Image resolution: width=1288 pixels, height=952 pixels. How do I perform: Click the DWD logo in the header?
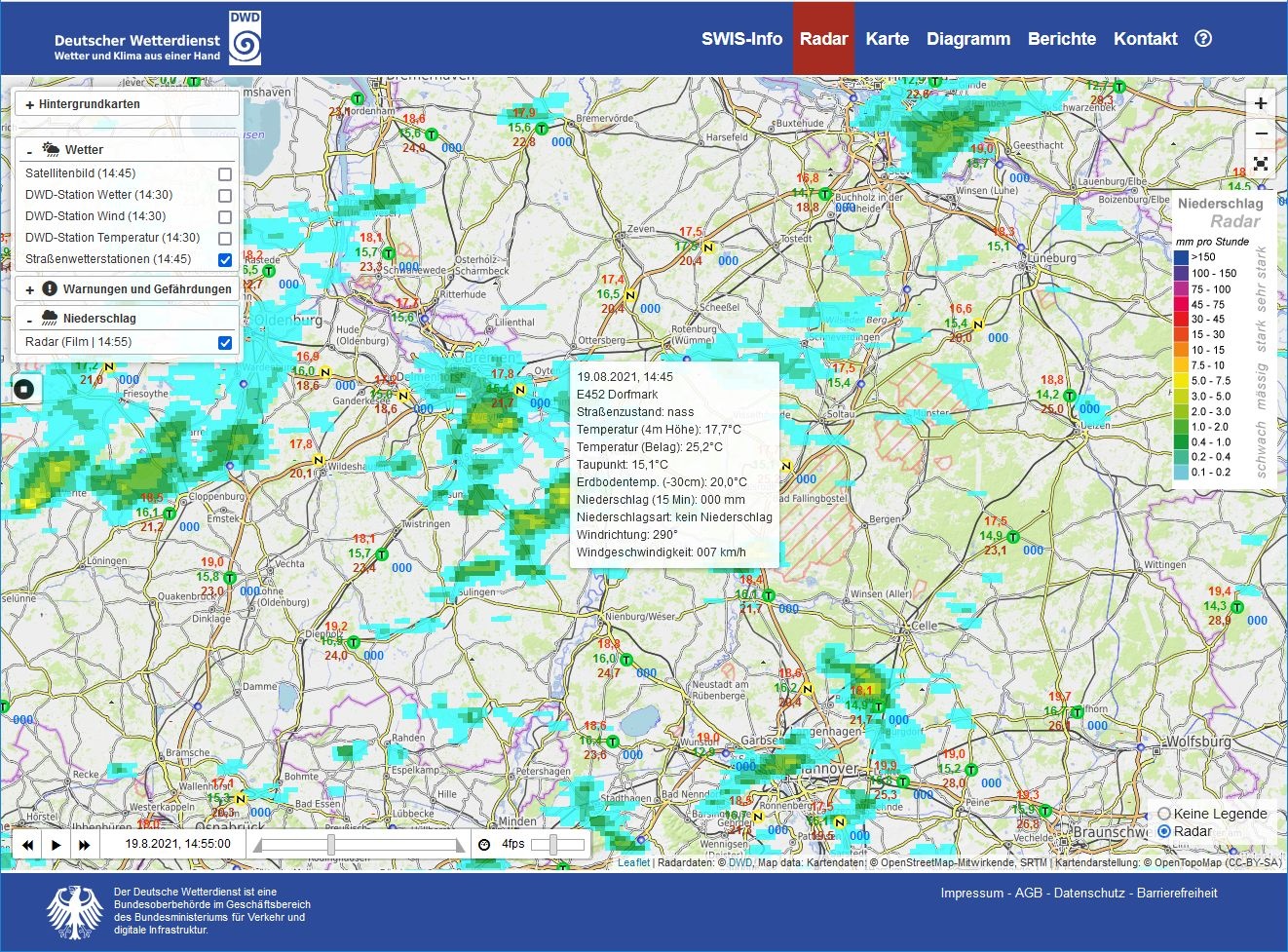point(245,39)
